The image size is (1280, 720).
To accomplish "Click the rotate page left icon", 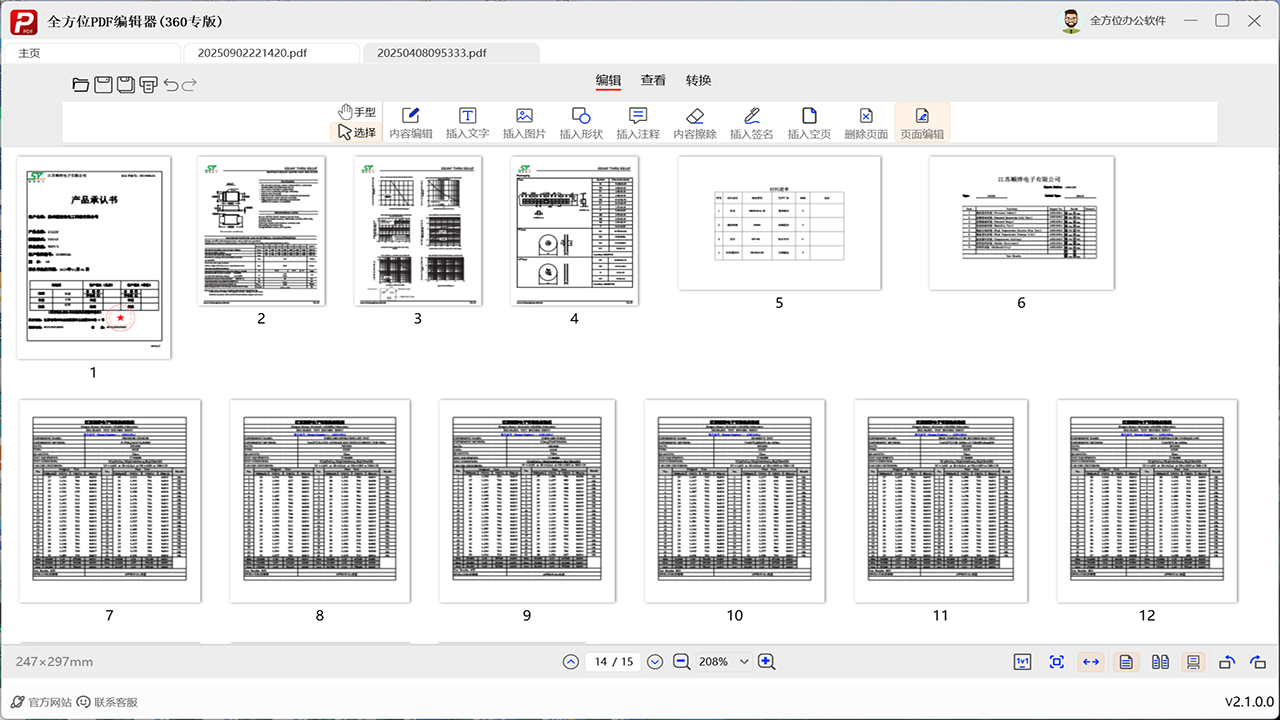I will [x=1229, y=661].
